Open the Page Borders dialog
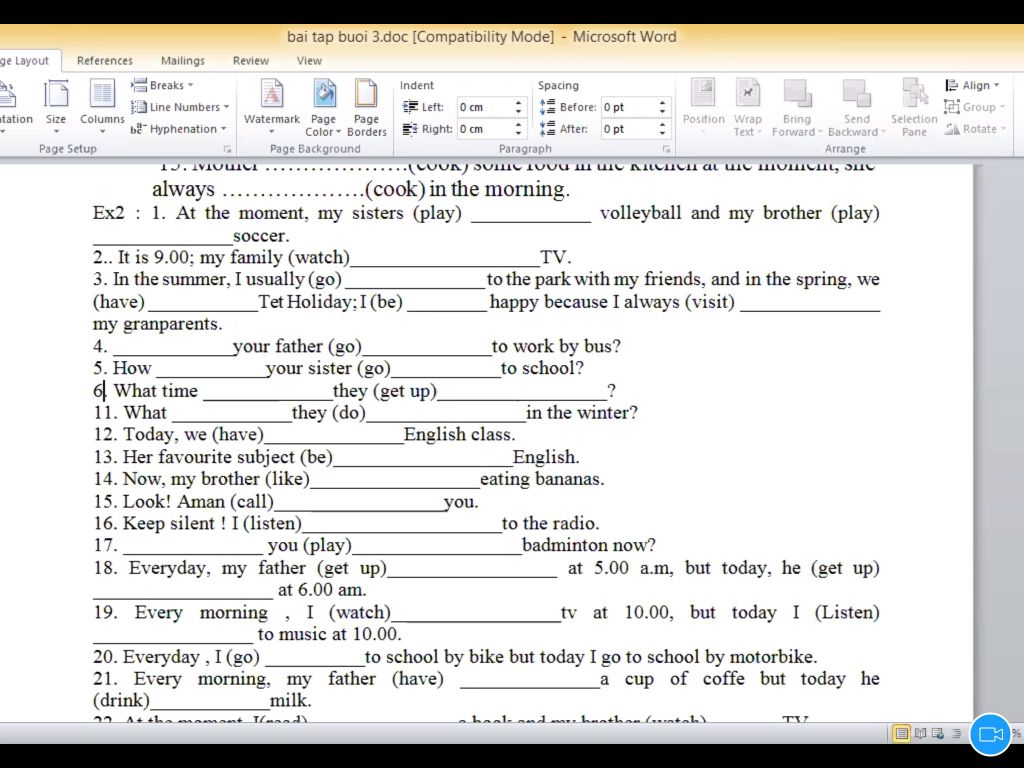The image size is (1024, 768). tap(366, 107)
